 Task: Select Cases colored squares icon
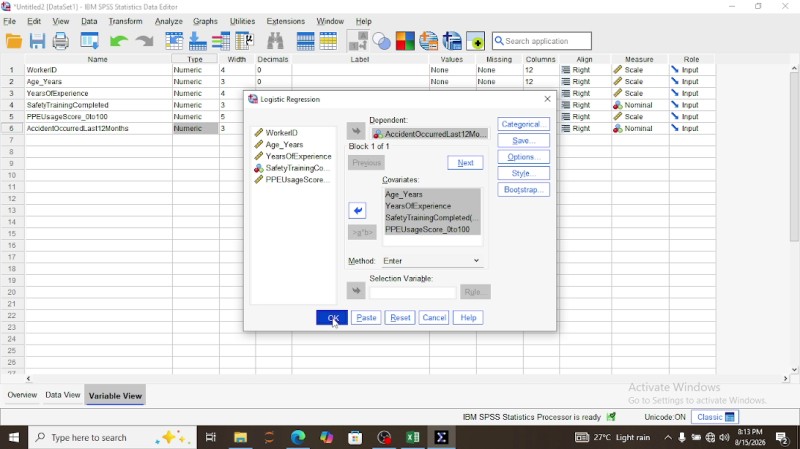[405, 41]
